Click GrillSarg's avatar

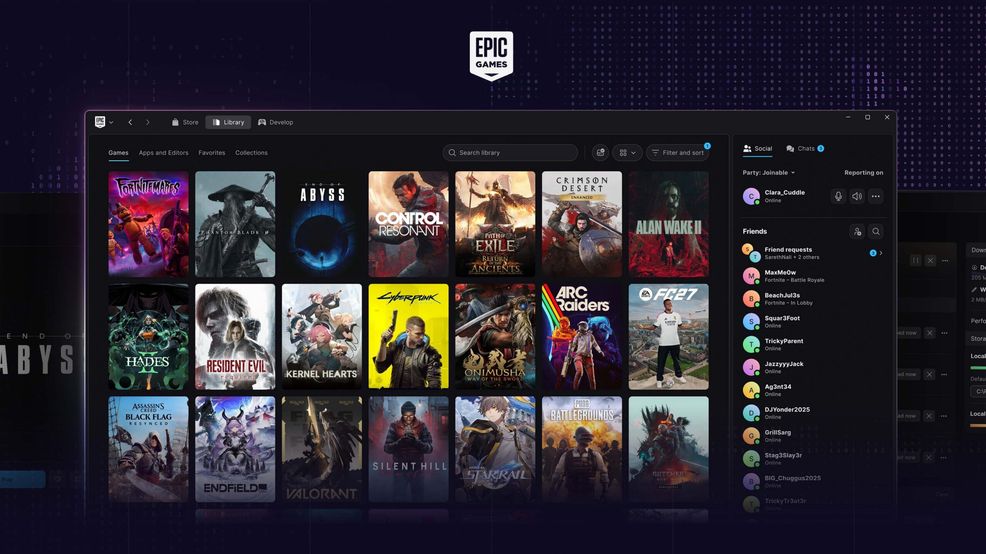(751, 436)
